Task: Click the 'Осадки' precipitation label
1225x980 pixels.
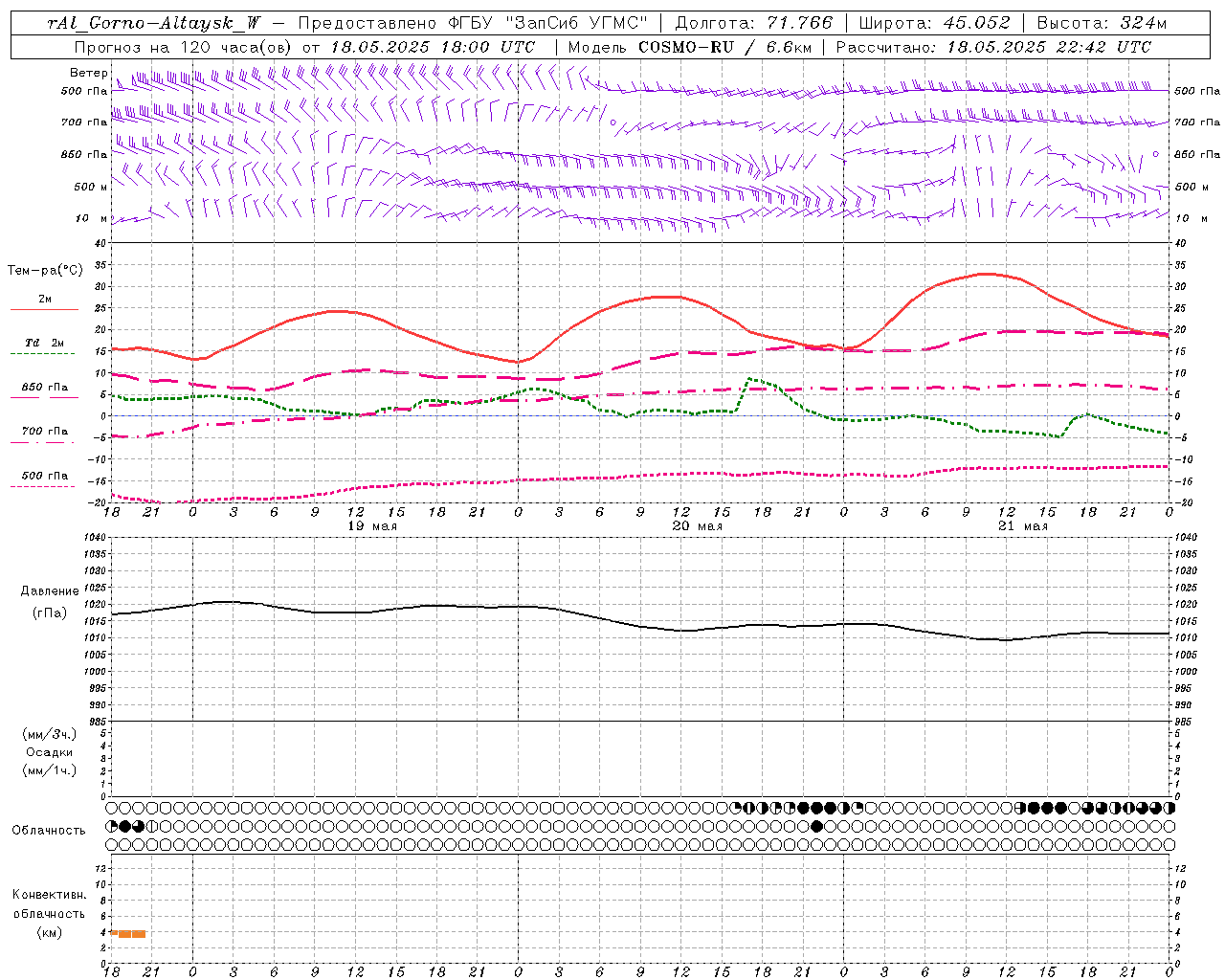Action: [50, 752]
